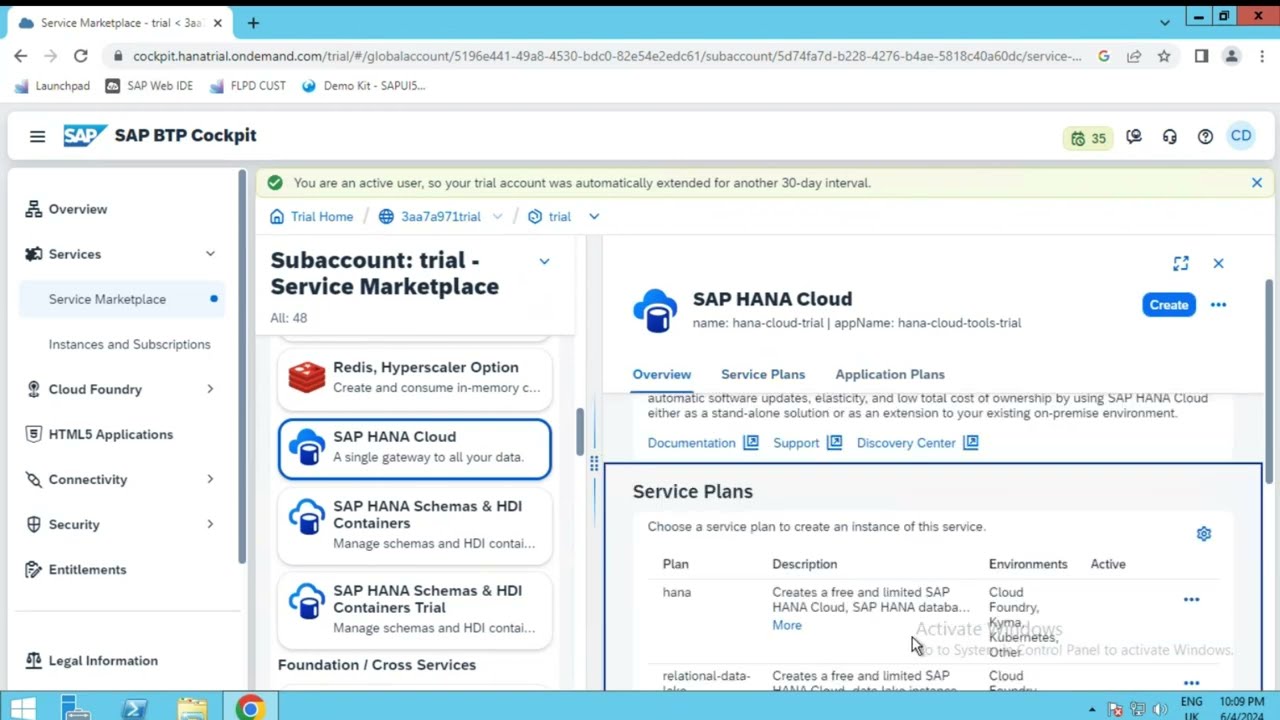This screenshot has height=720, width=1280.
Task: Switch to the Service Plans tab
Action: [763, 374]
